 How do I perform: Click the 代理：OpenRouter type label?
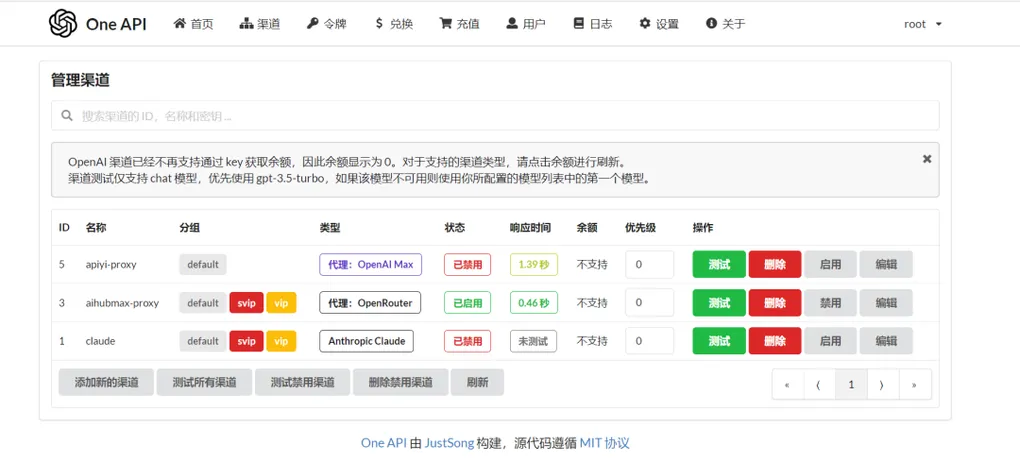coord(370,303)
